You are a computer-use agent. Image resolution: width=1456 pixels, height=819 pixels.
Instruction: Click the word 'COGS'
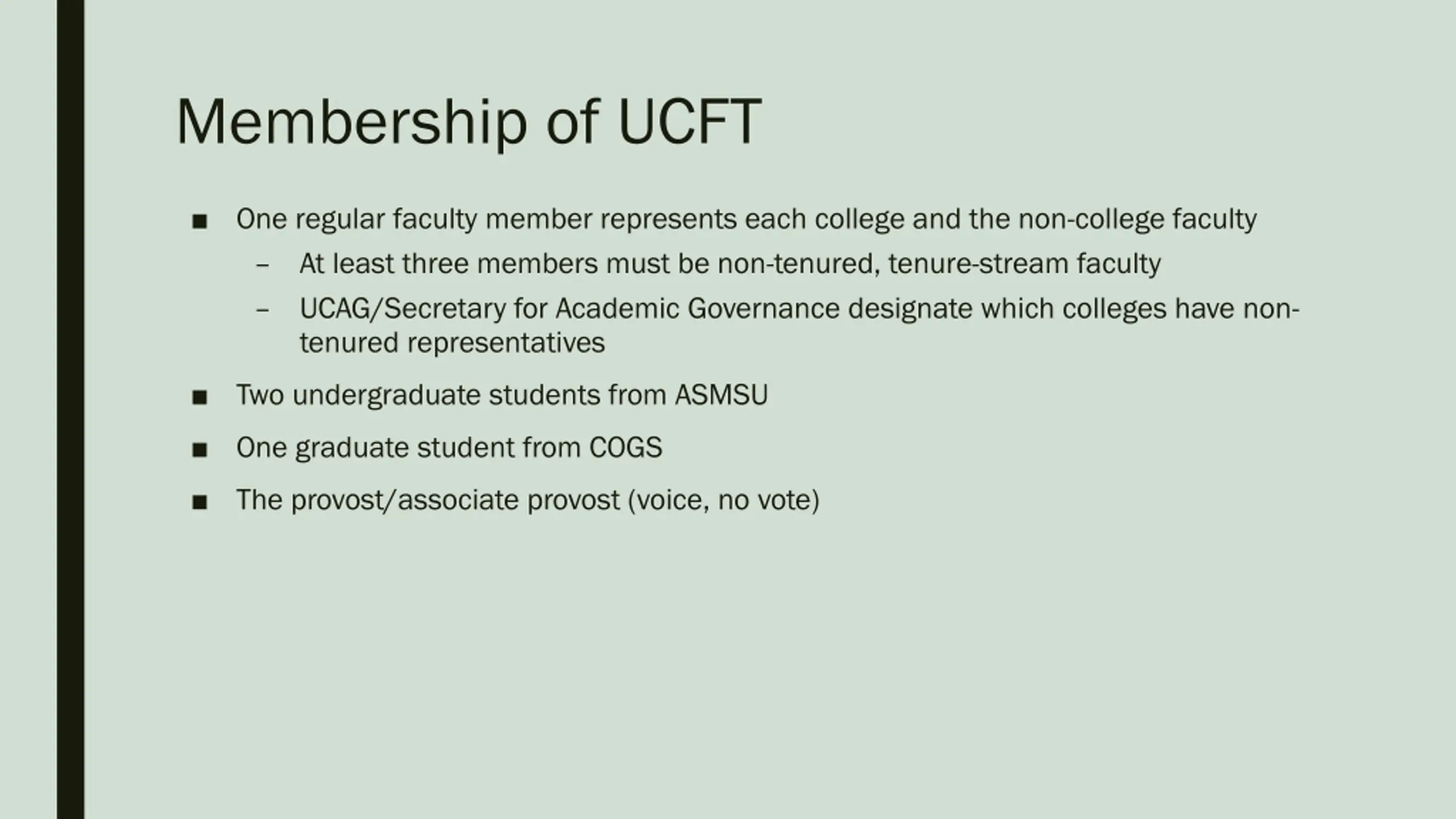626,448
